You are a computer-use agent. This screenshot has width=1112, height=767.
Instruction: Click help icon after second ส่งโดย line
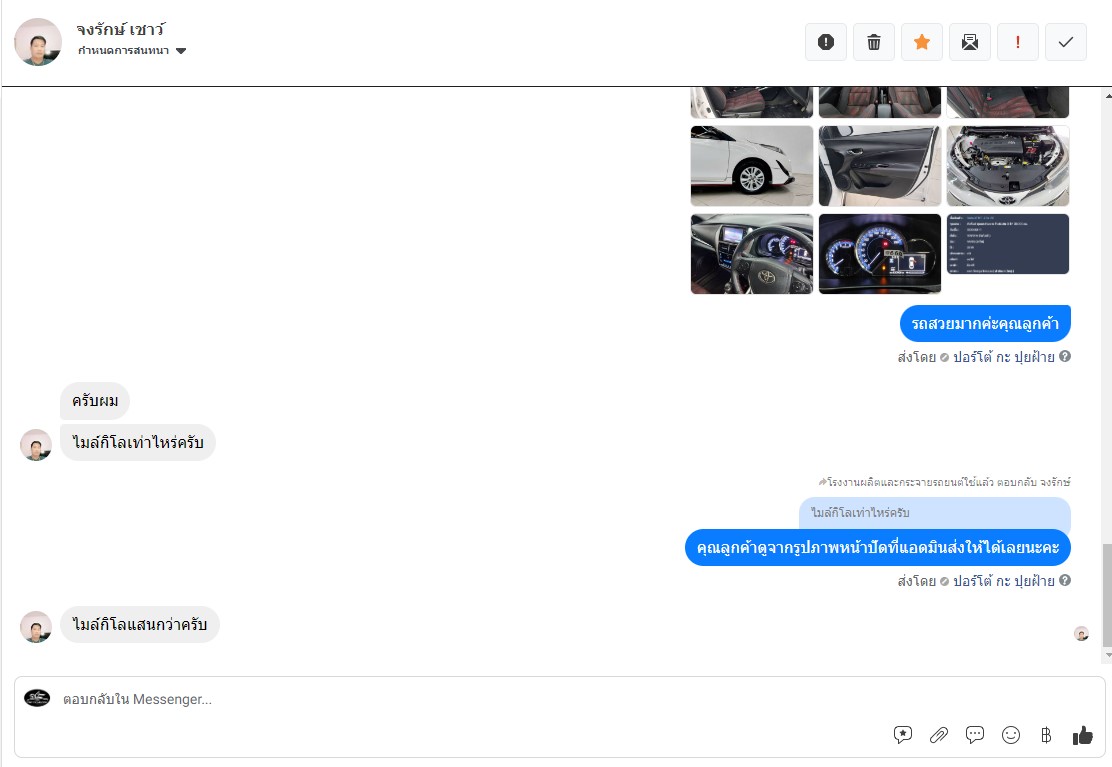tap(1064, 580)
